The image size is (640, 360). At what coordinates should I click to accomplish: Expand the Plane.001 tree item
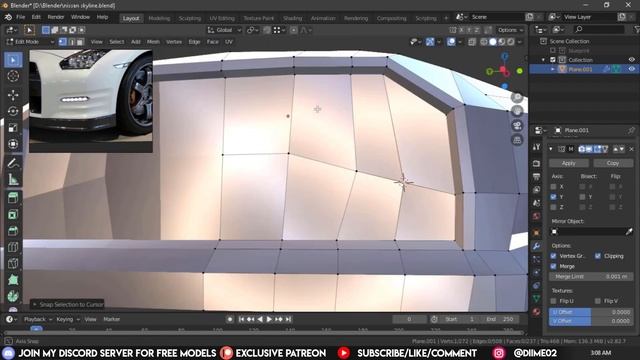pos(553,69)
